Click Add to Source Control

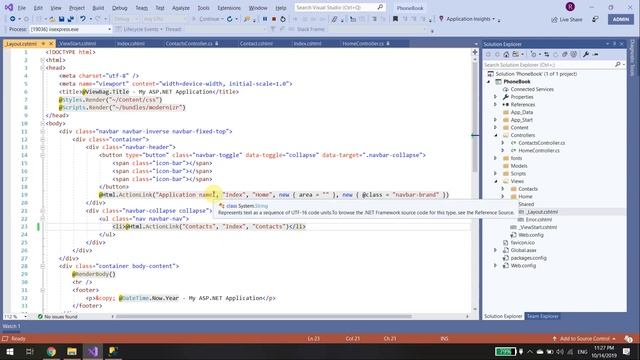click(x=584, y=339)
